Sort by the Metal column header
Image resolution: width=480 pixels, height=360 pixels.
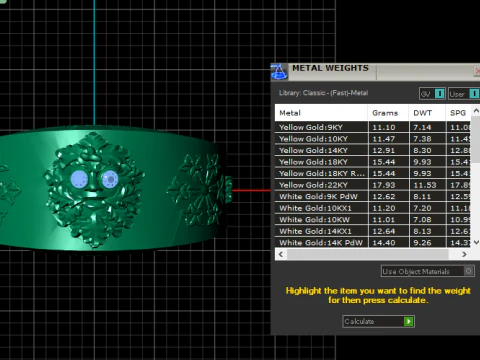click(321, 113)
